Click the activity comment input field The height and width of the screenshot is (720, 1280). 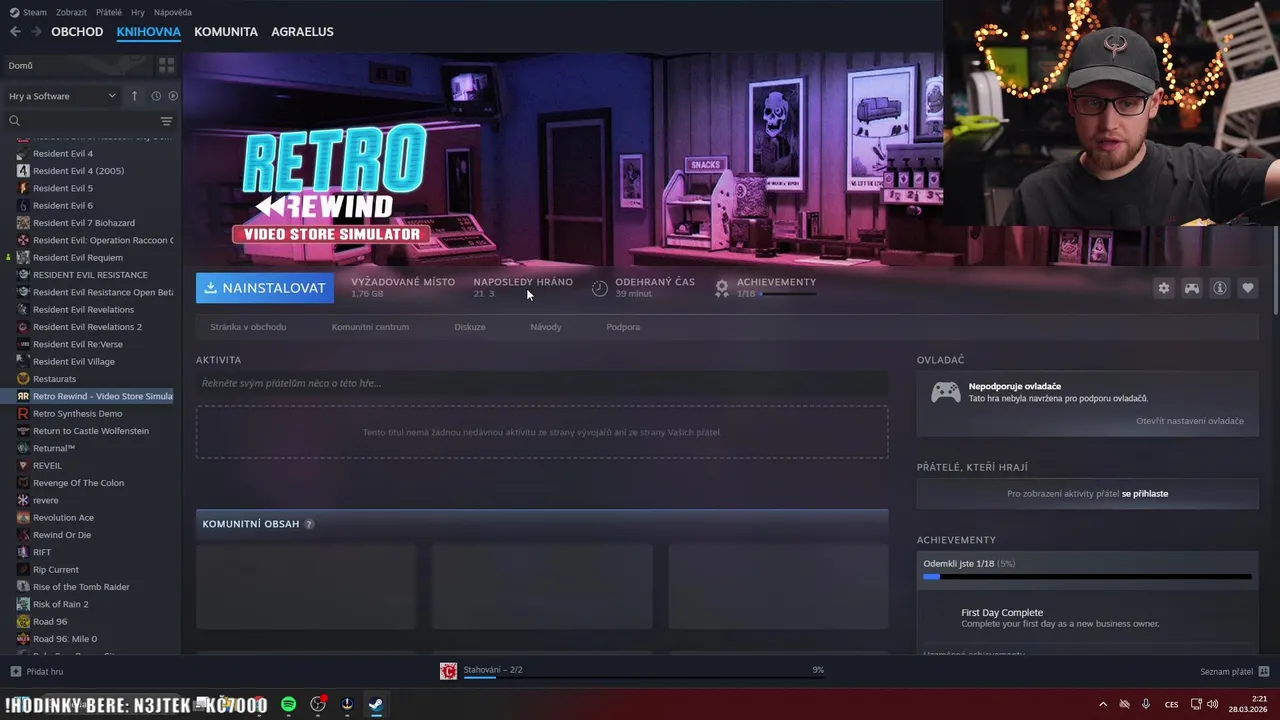542,383
